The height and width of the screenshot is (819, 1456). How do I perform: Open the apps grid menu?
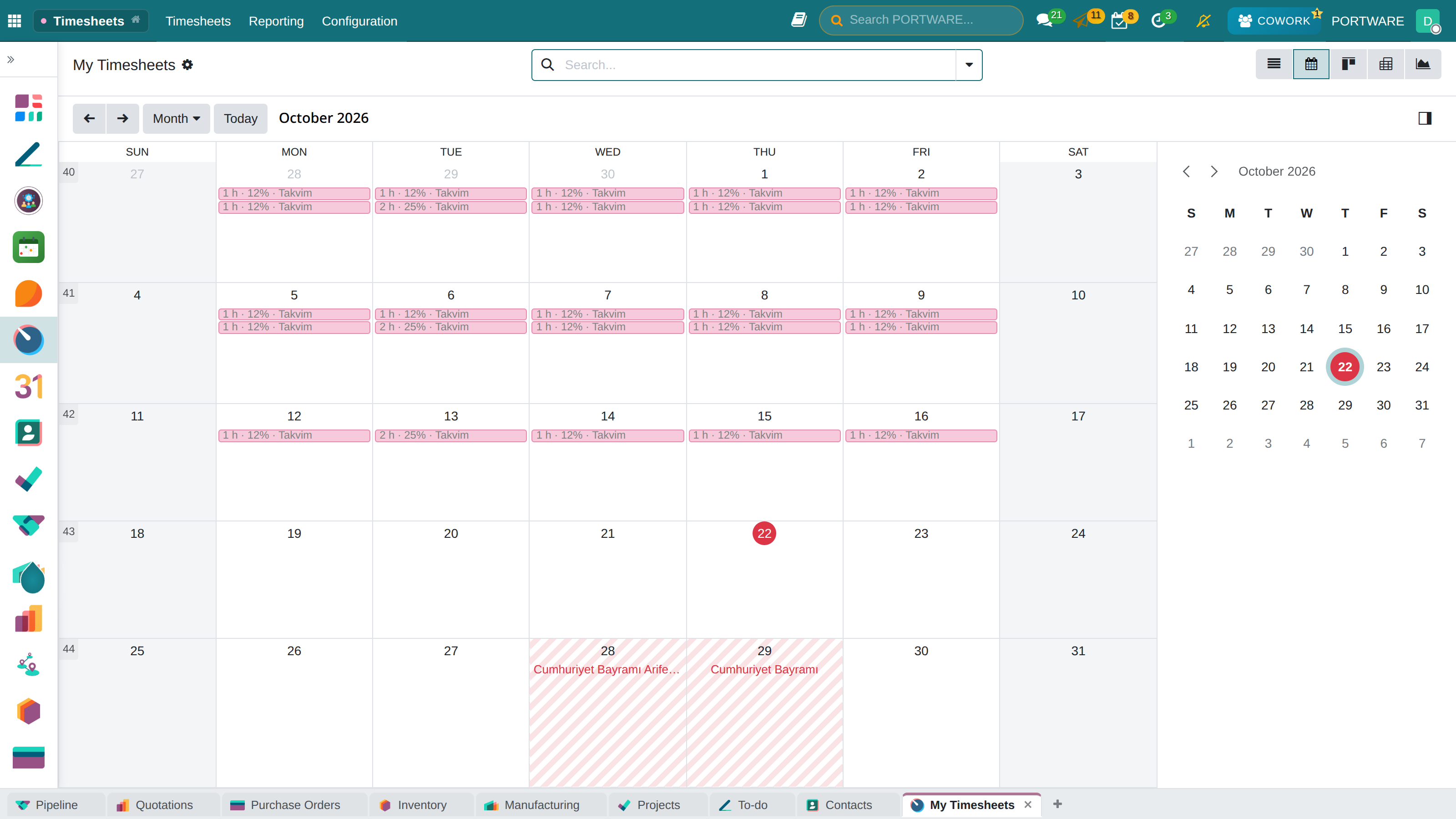(15, 21)
